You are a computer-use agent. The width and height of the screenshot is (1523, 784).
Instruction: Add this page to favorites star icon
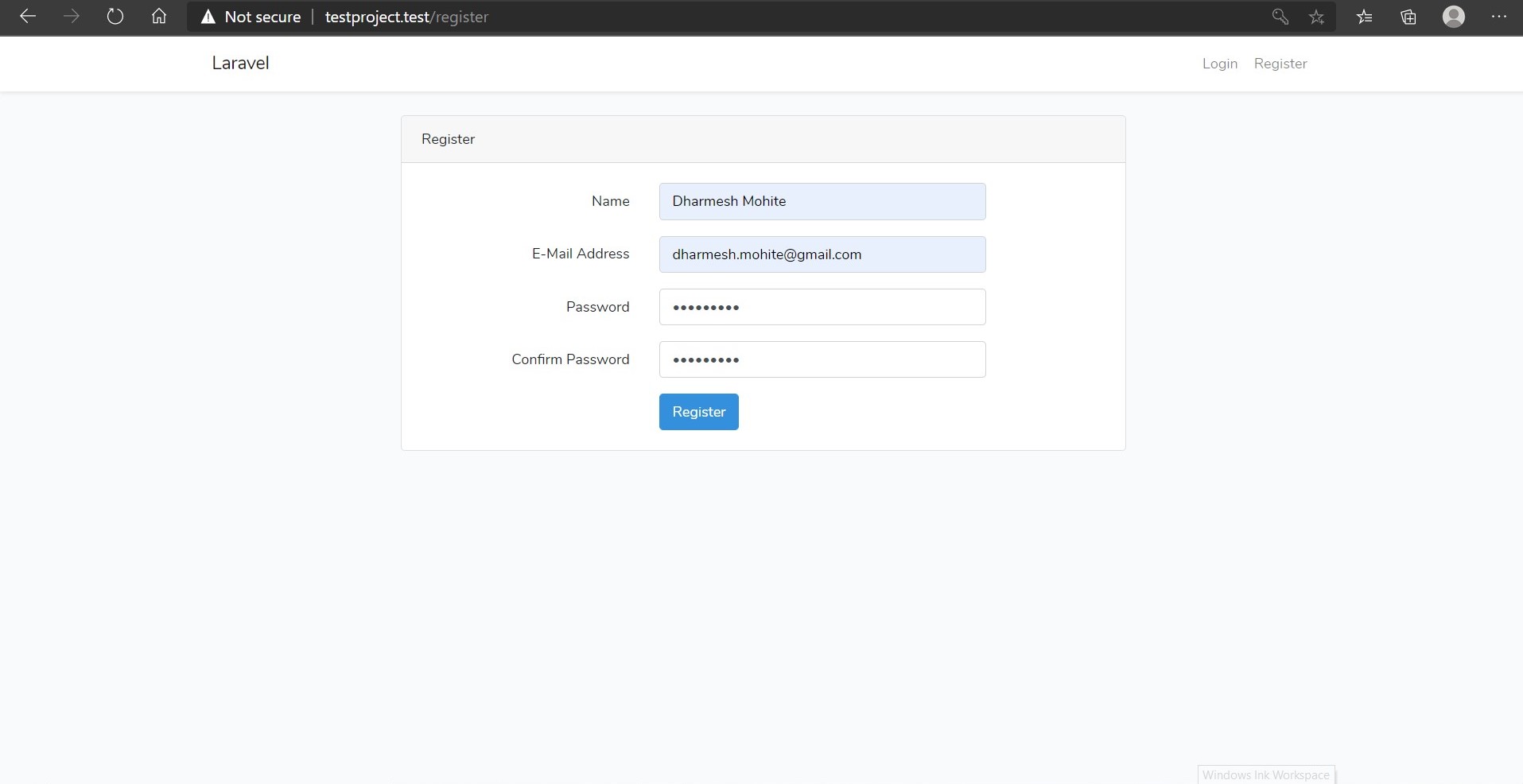point(1317,17)
